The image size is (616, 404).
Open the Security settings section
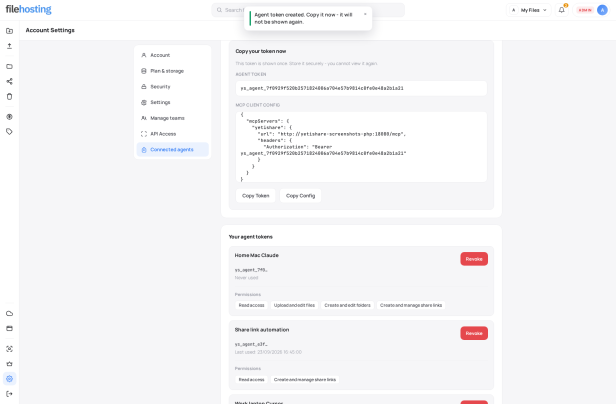coord(172,87)
